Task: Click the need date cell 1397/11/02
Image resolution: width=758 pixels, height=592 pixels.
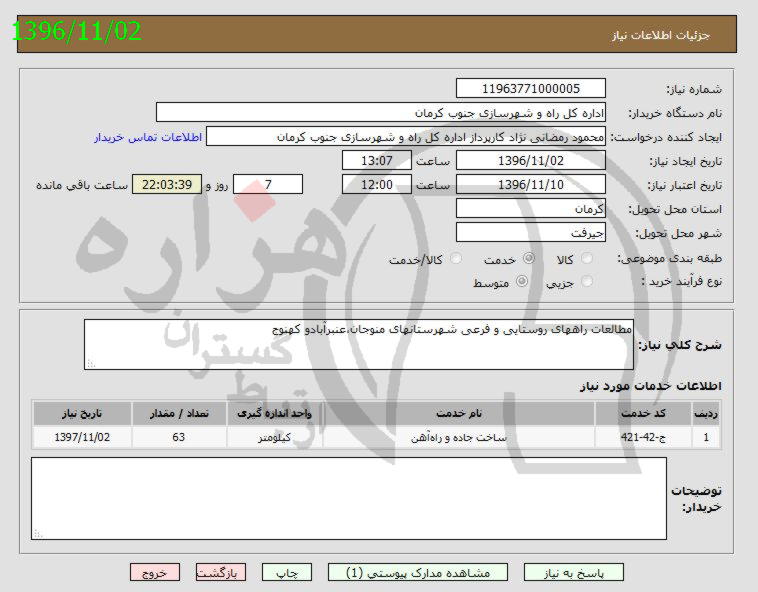Action: pos(82,437)
